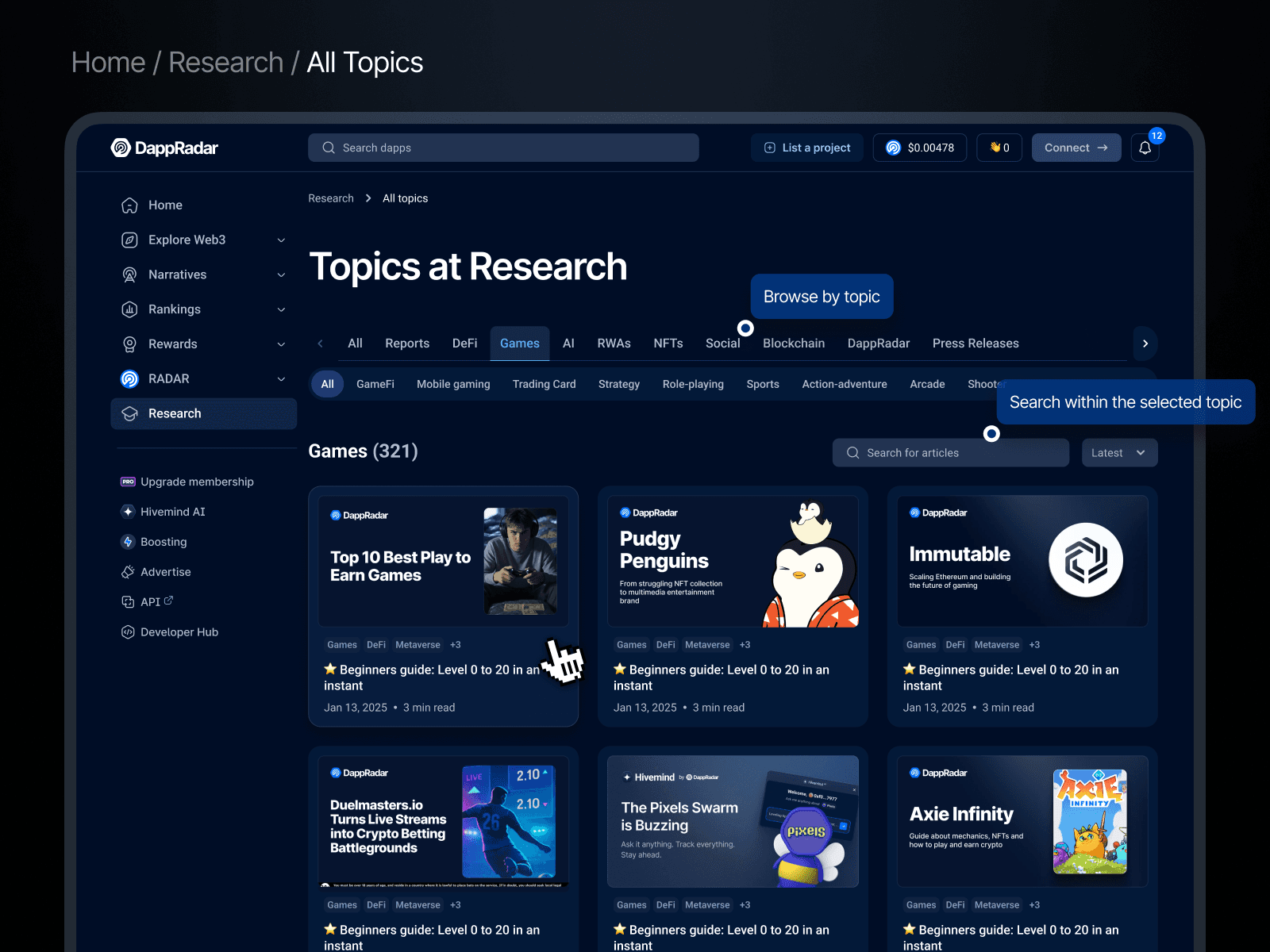Viewport: 1270px width, 952px height.
Task: Switch to the Reports topic tab
Action: (407, 344)
